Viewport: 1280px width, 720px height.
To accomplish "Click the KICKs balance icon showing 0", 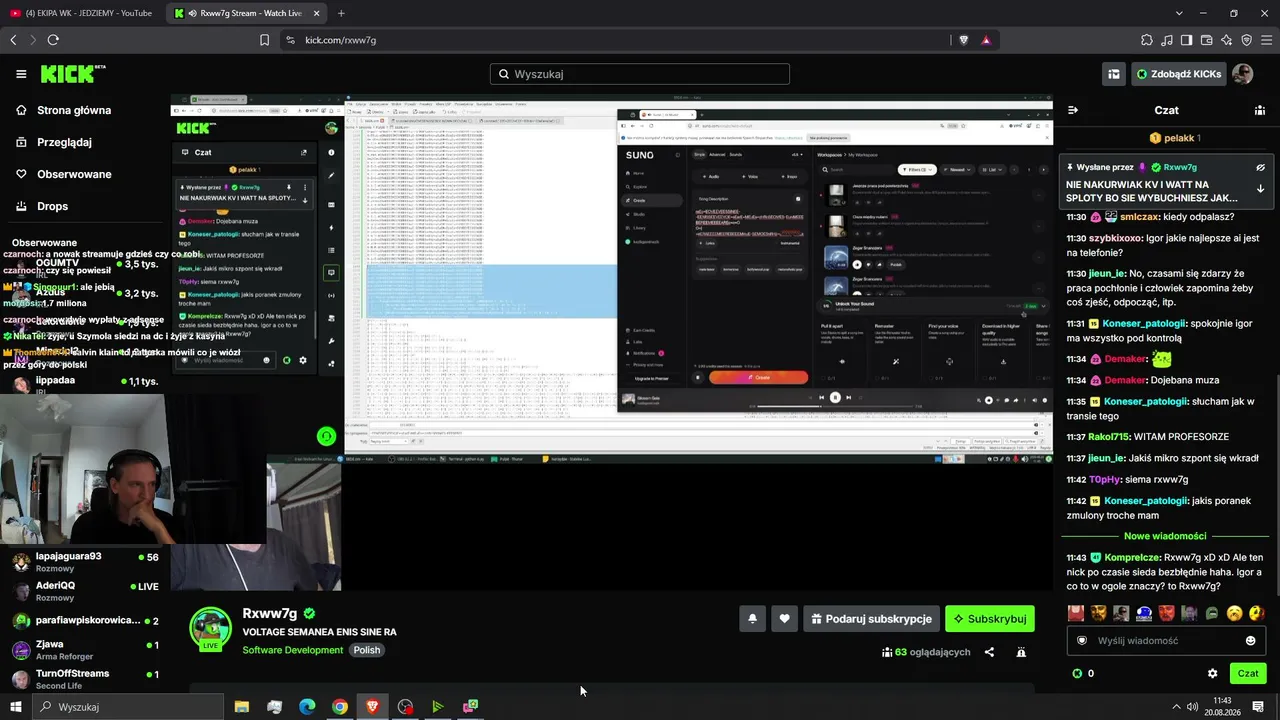I will pyautogui.click(x=1077, y=673).
